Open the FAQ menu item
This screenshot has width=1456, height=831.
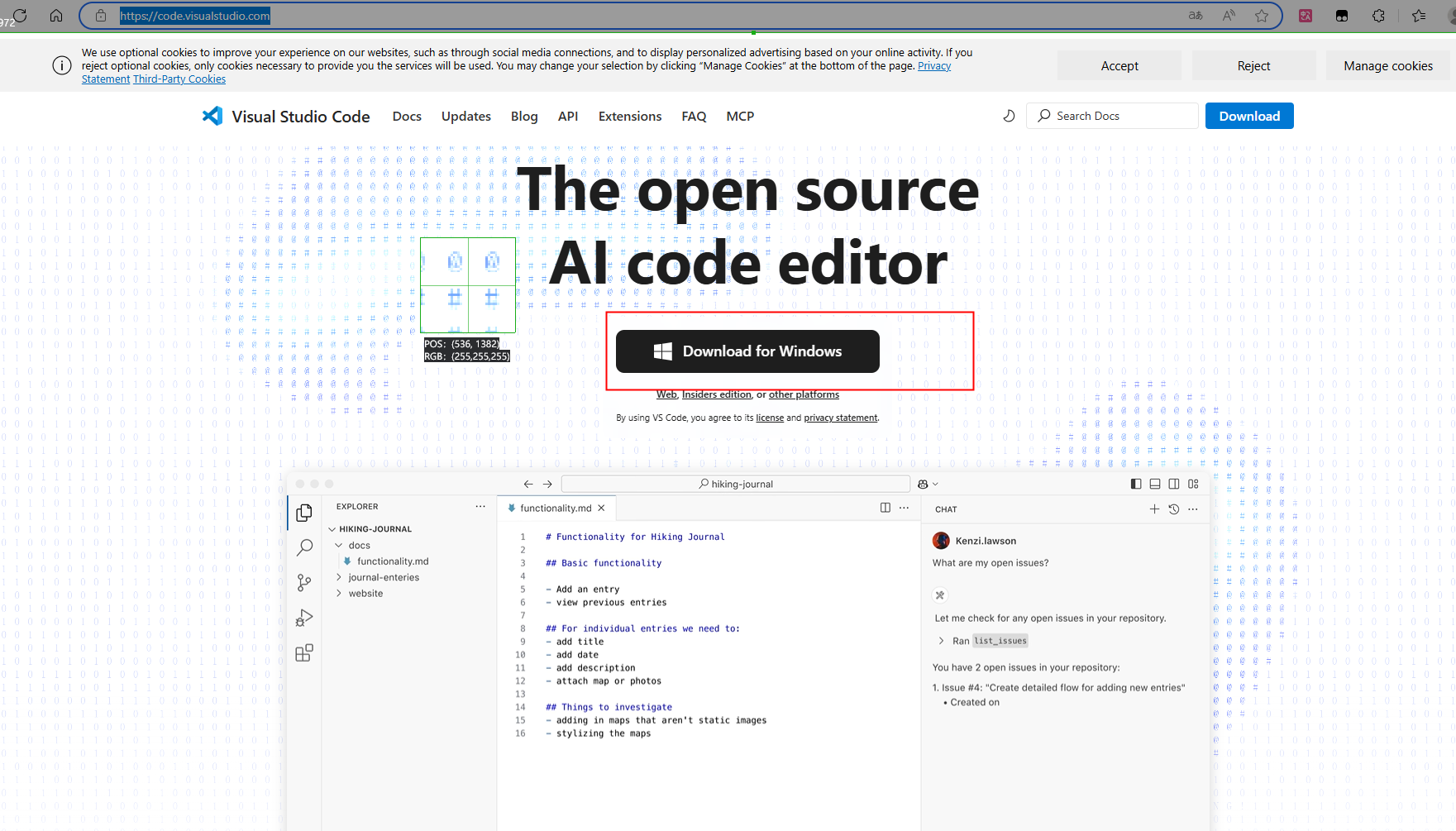coord(694,117)
